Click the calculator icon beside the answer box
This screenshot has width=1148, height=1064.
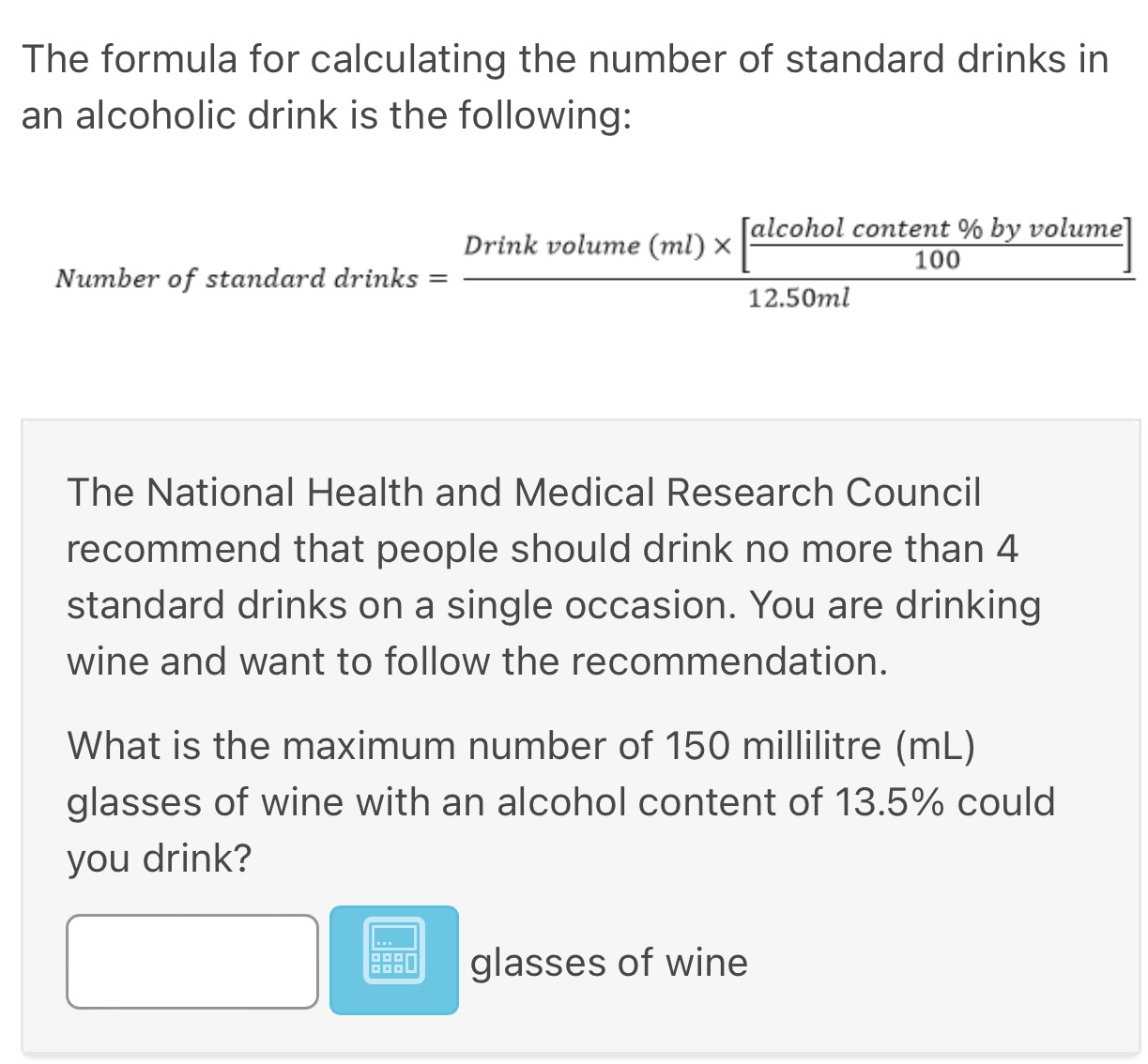click(x=393, y=961)
